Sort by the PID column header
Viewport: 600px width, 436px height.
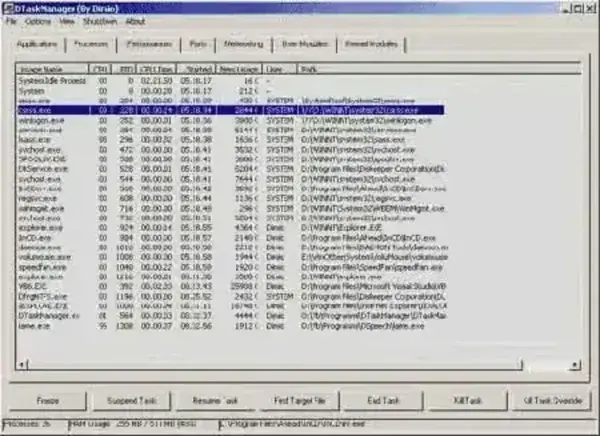(124, 69)
